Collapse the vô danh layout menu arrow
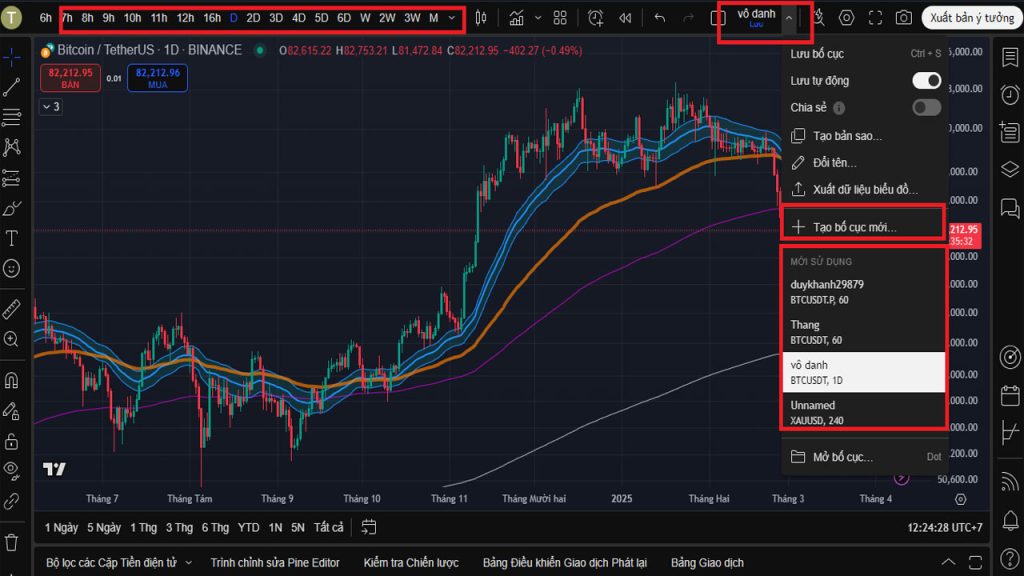Viewport: 1024px width, 576px height. [789, 18]
